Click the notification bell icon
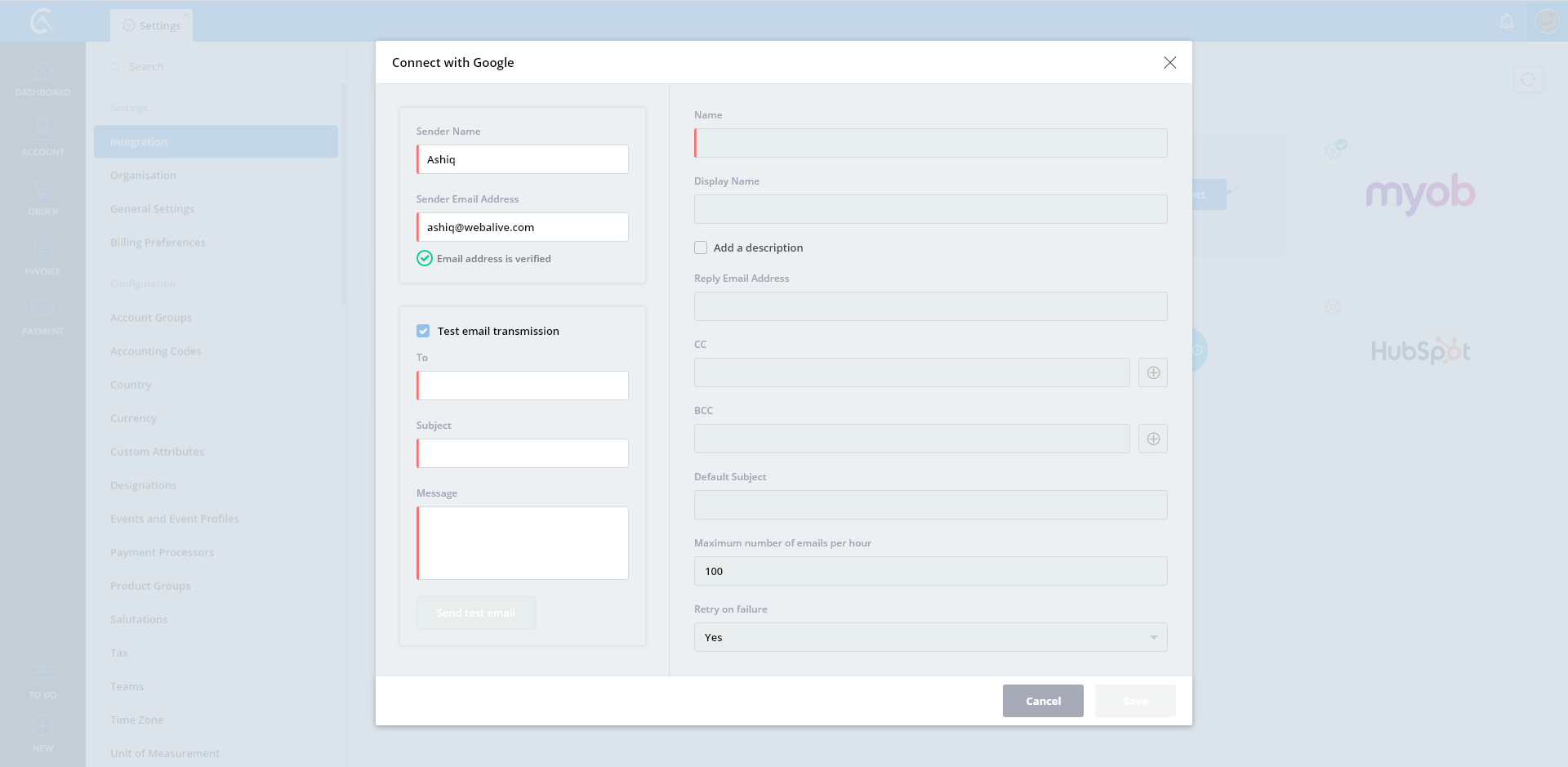The height and width of the screenshot is (767, 1568). click(1507, 21)
